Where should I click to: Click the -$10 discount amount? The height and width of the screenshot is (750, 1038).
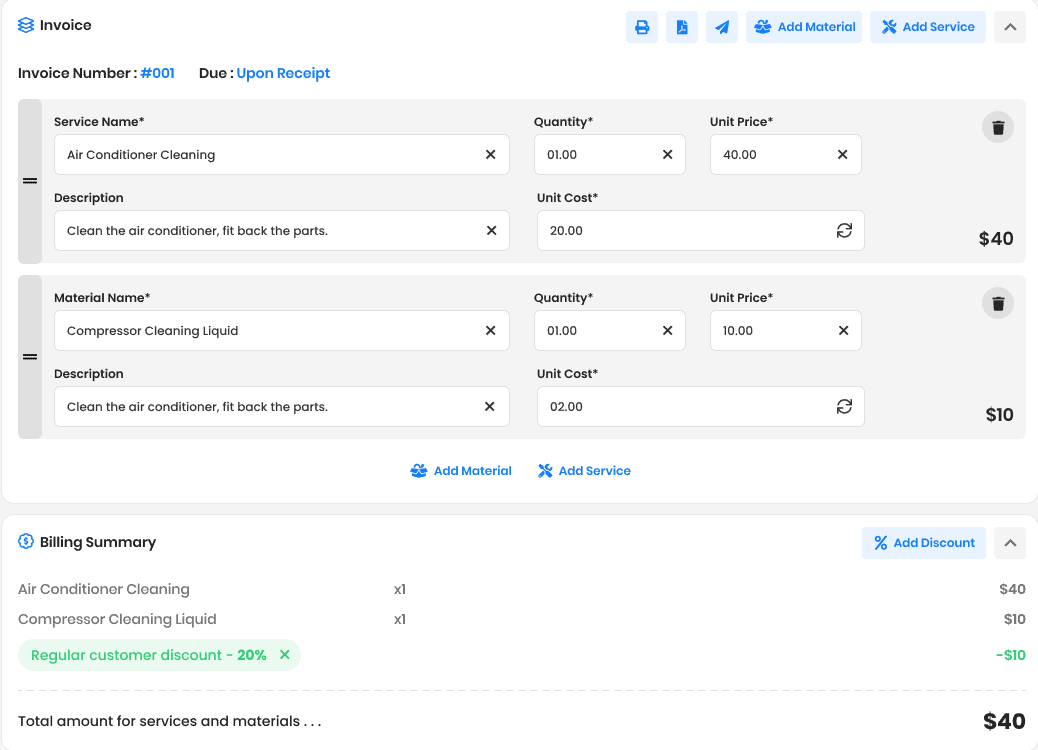1010,655
